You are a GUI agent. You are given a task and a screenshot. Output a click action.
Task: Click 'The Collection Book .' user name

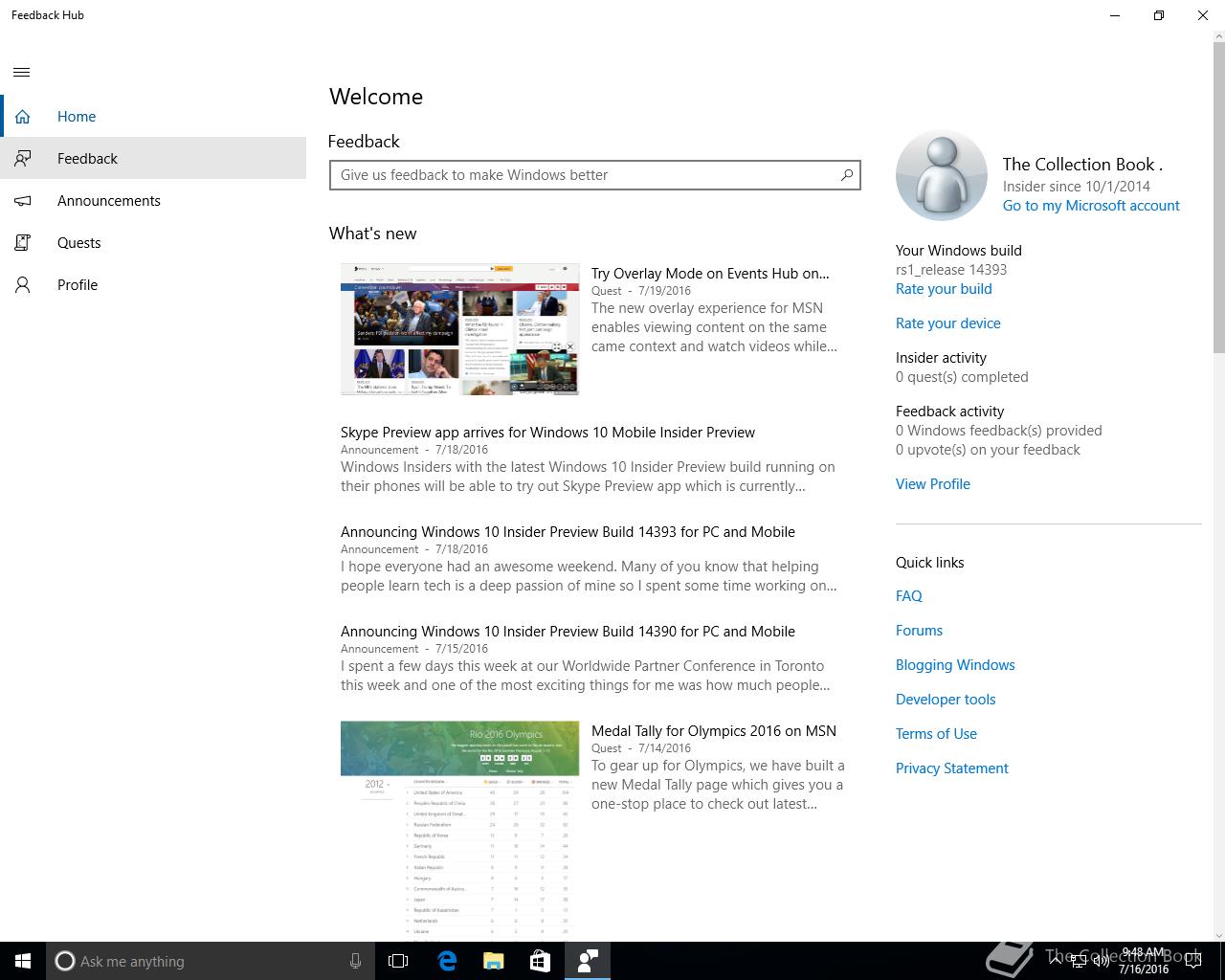(x=1082, y=165)
